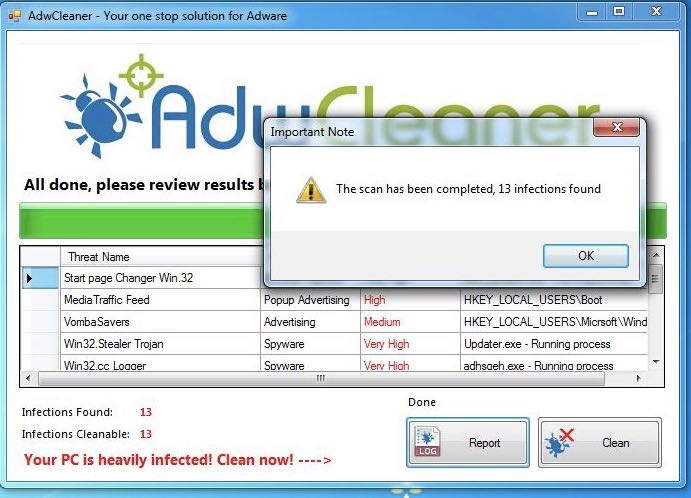Close the Important Note dialog

(617, 127)
